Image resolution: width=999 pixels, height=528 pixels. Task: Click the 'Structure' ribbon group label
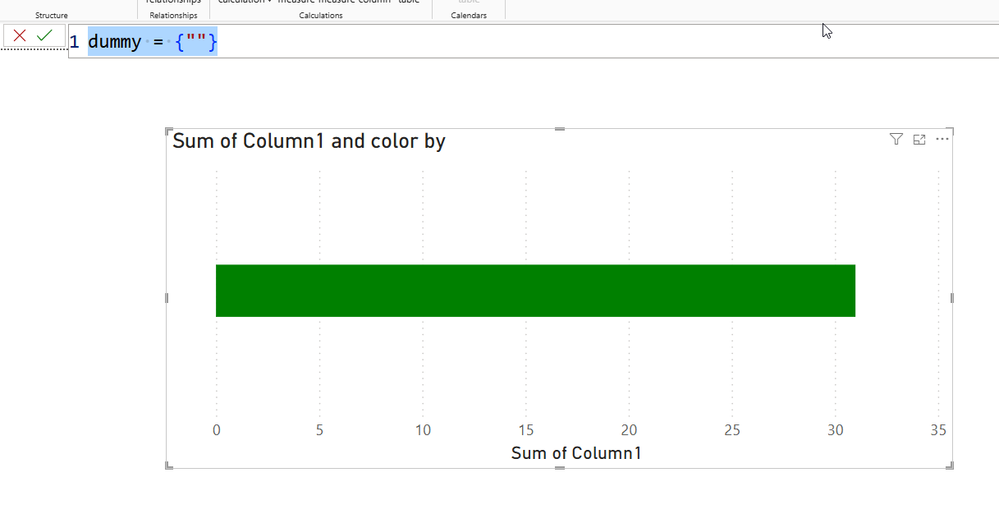(52, 15)
